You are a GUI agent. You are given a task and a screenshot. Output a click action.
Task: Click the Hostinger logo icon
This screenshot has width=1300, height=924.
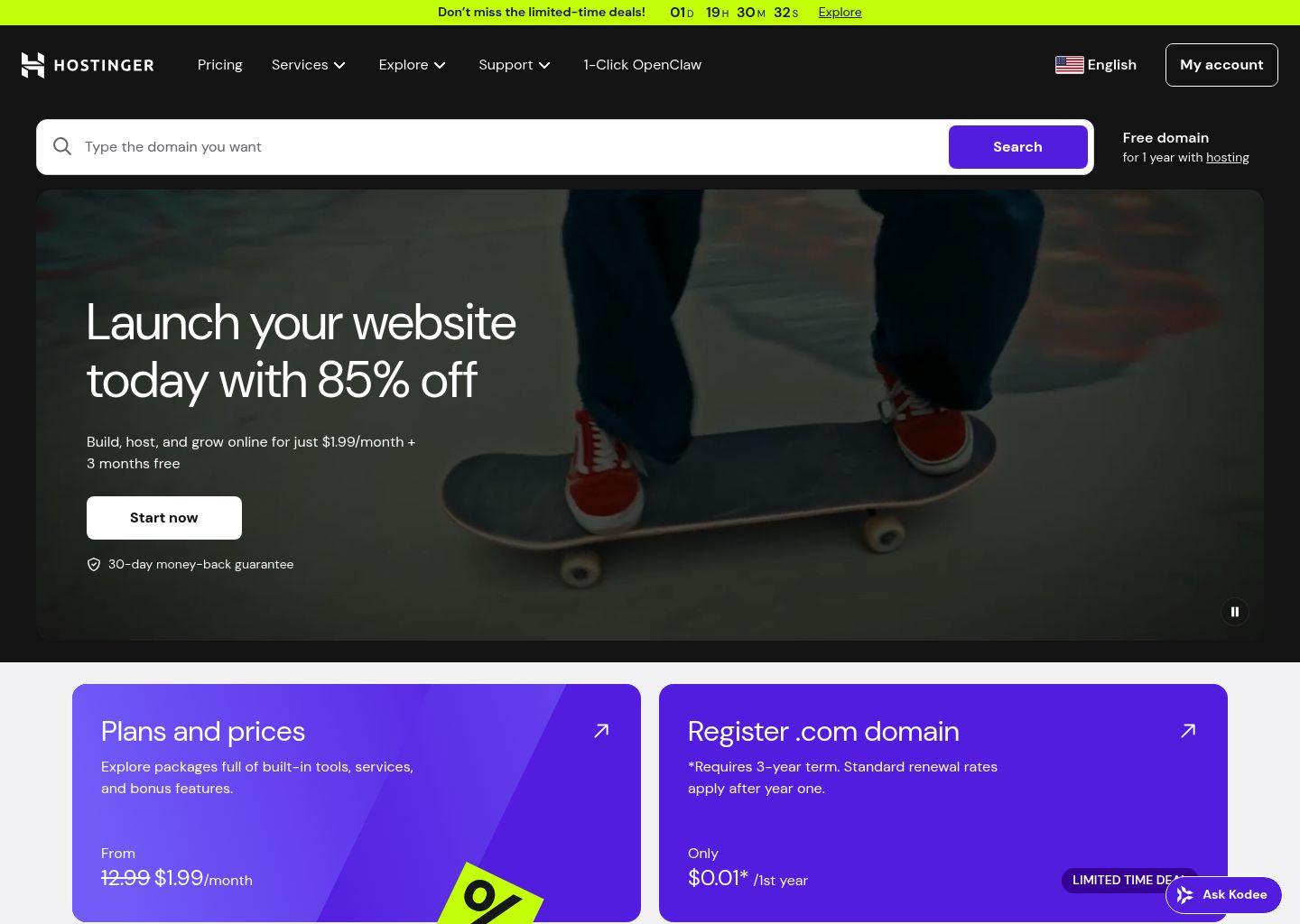[32, 65]
